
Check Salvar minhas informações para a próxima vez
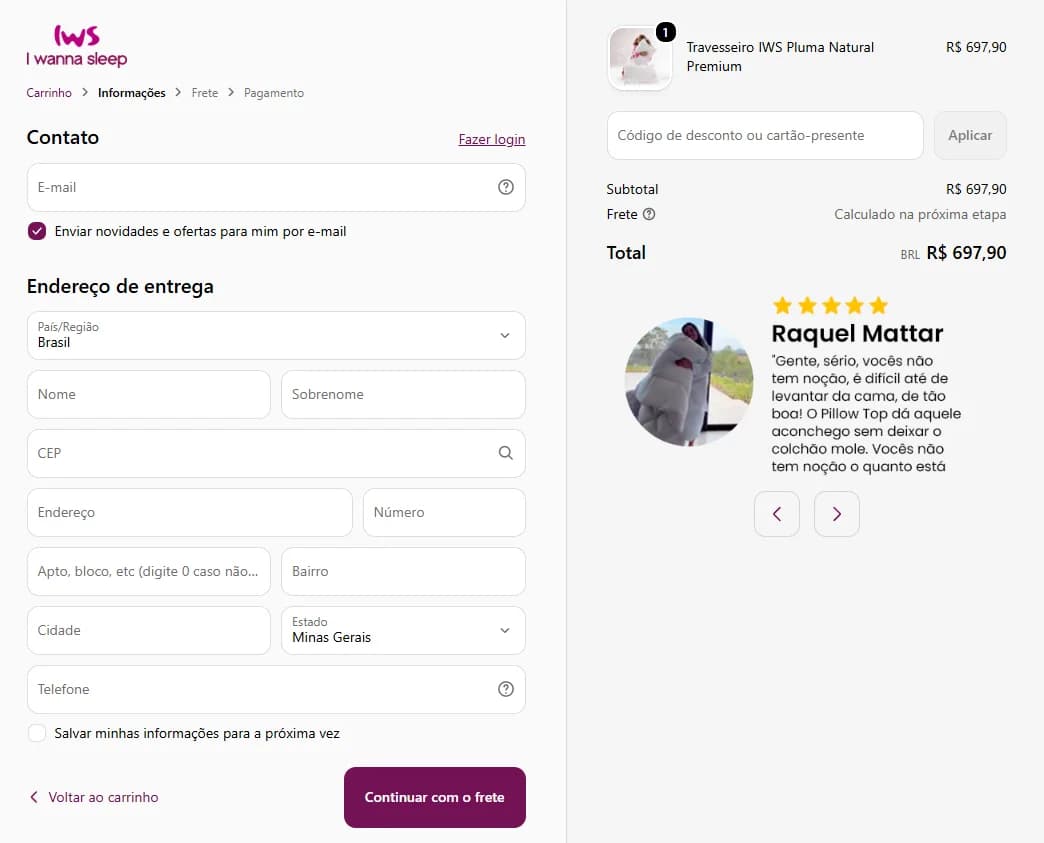point(37,733)
